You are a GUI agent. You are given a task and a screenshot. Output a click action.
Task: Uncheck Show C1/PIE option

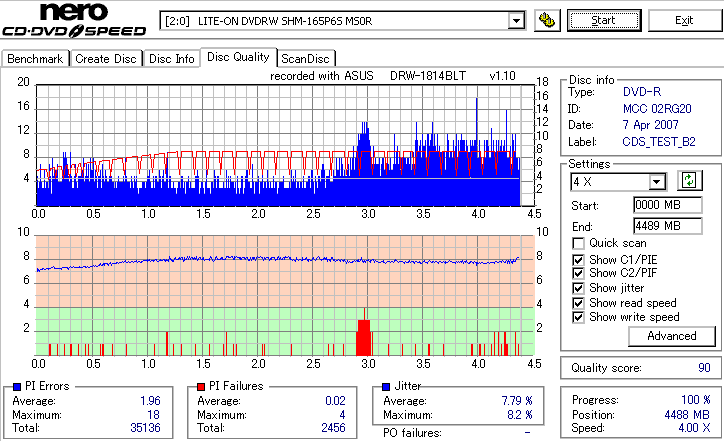pyautogui.click(x=578, y=260)
